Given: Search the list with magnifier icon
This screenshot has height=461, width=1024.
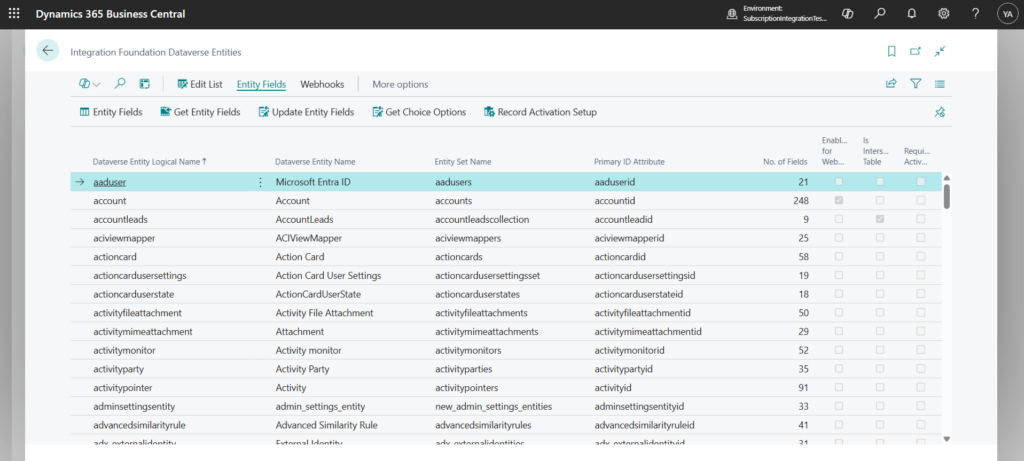Looking at the screenshot, I should coord(120,84).
